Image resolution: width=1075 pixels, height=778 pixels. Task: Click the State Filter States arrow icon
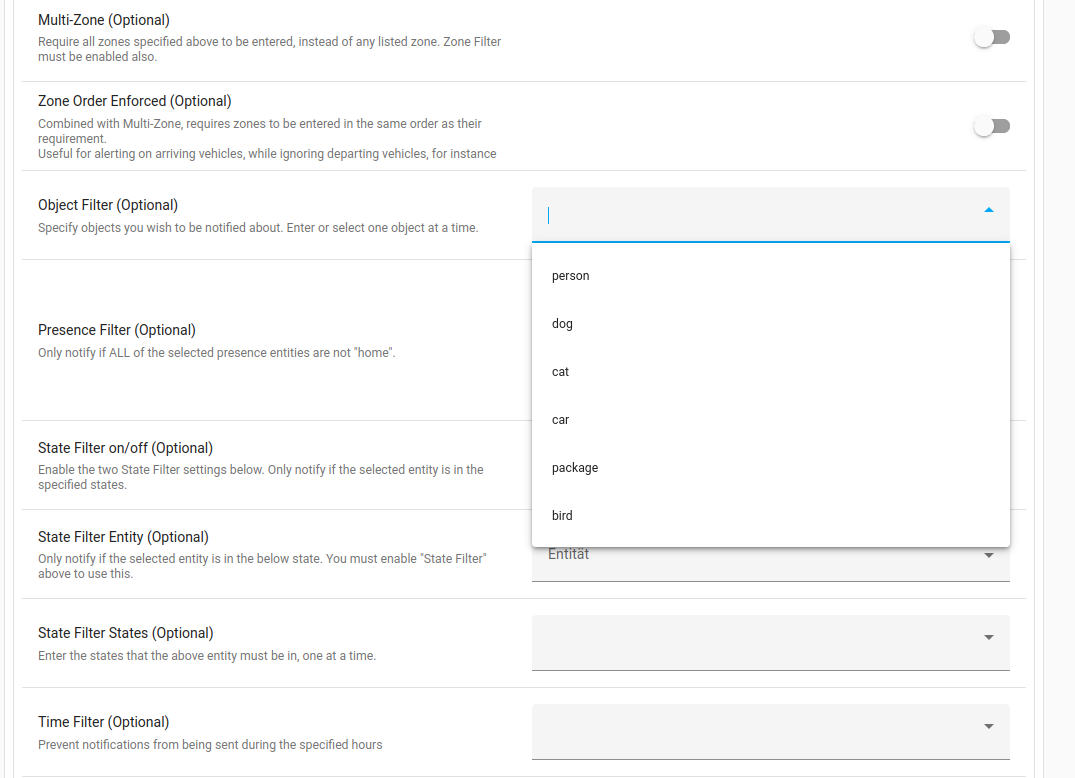pyautogui.click(x=988, y=638)
